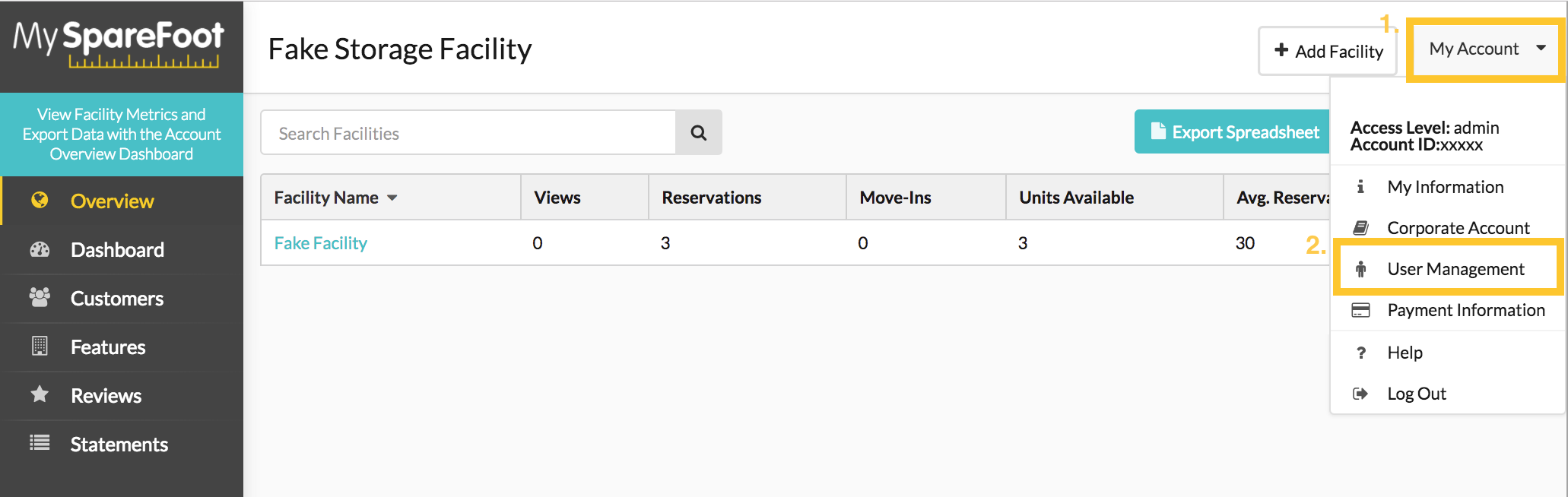
Task: Select the Customers people icon
Action: click(x=40, y=297)
